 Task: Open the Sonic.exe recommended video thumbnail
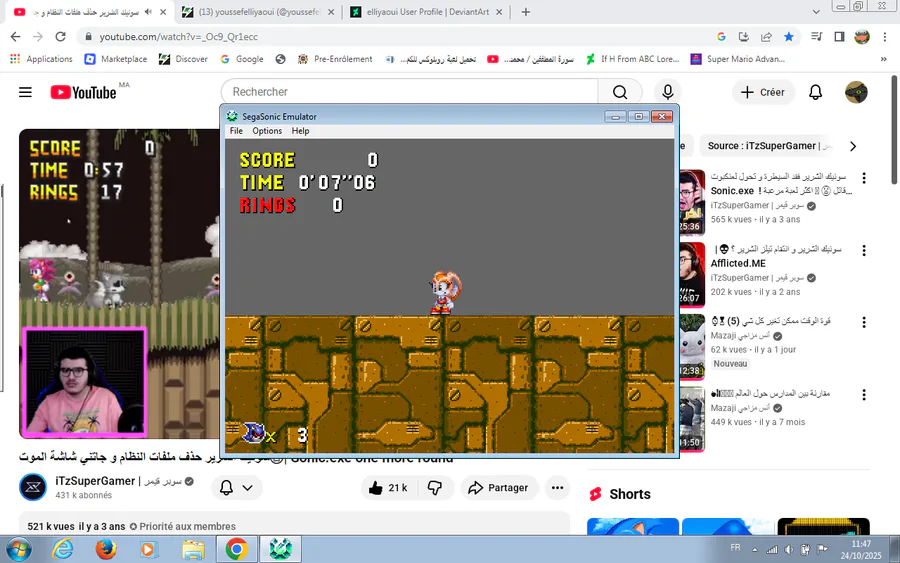692,202
